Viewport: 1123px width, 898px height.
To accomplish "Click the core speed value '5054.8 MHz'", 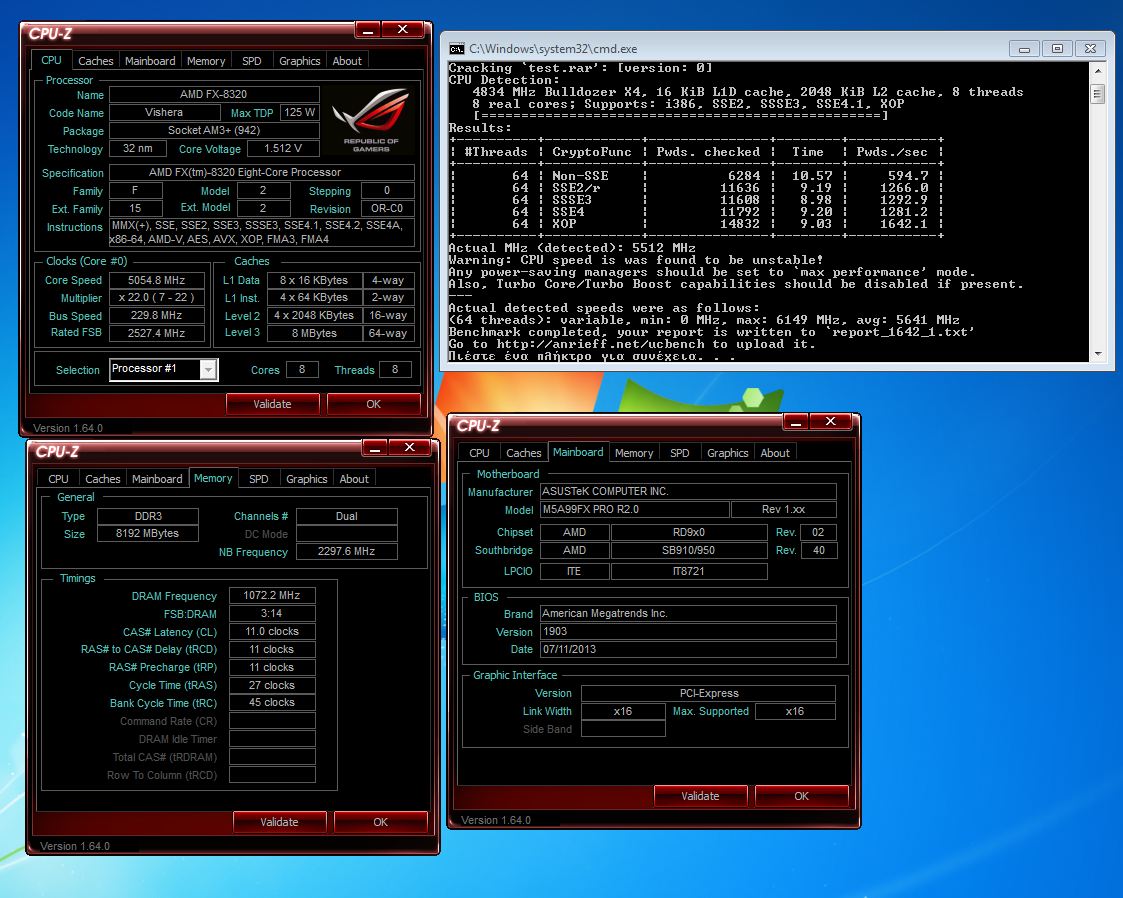I will pos(156,280).
